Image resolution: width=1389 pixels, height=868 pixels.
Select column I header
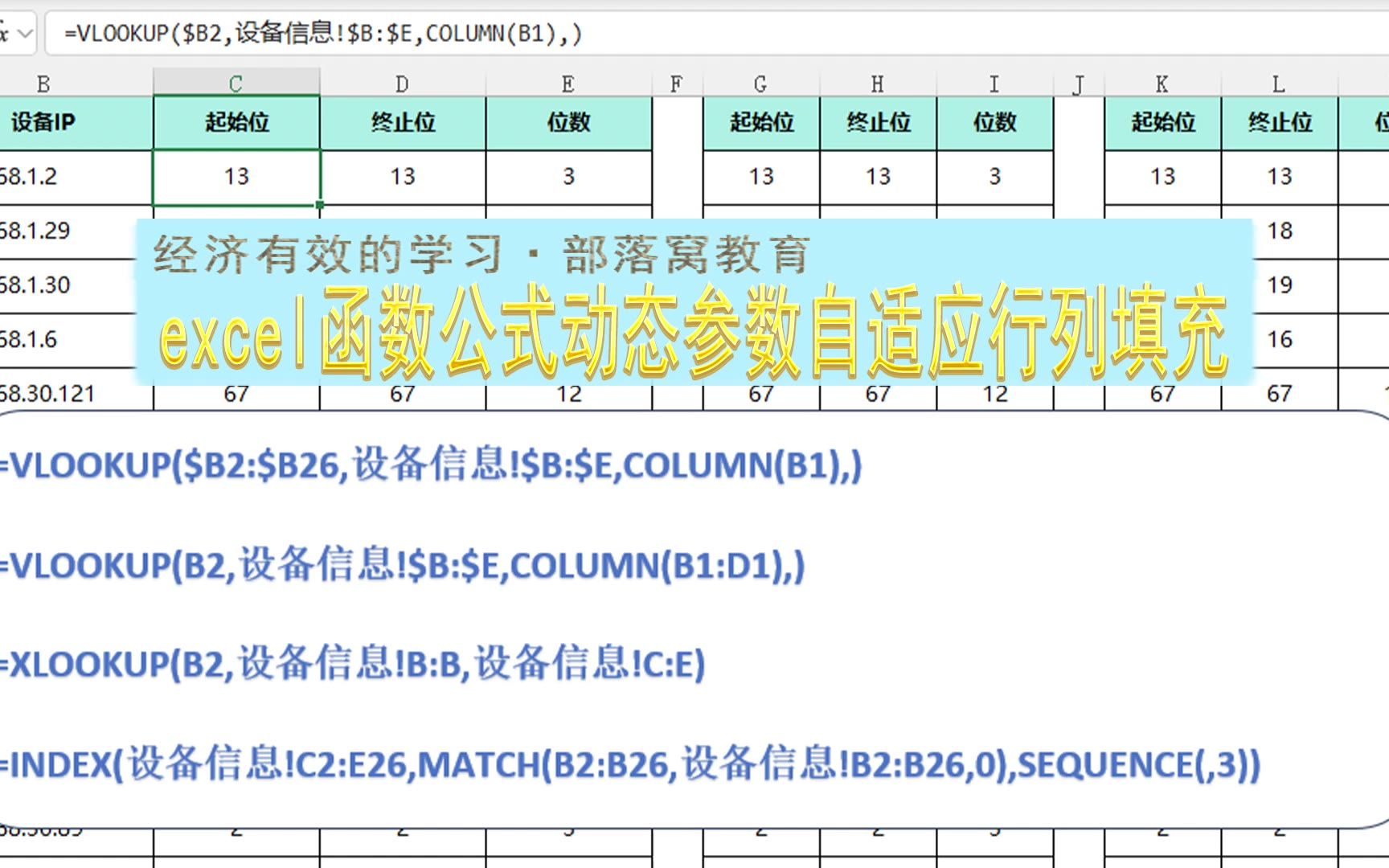pyautogui.click(x=995, y=84)
